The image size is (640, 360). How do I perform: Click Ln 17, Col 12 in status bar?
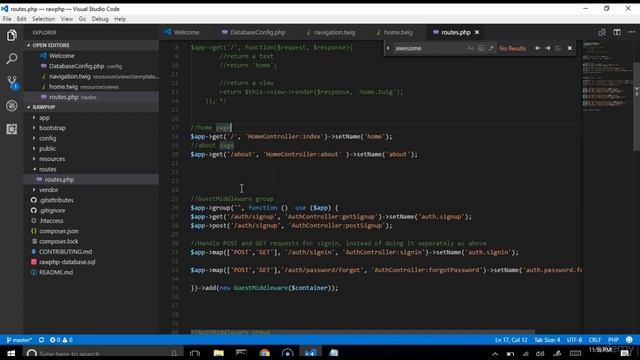click(511, 340)
